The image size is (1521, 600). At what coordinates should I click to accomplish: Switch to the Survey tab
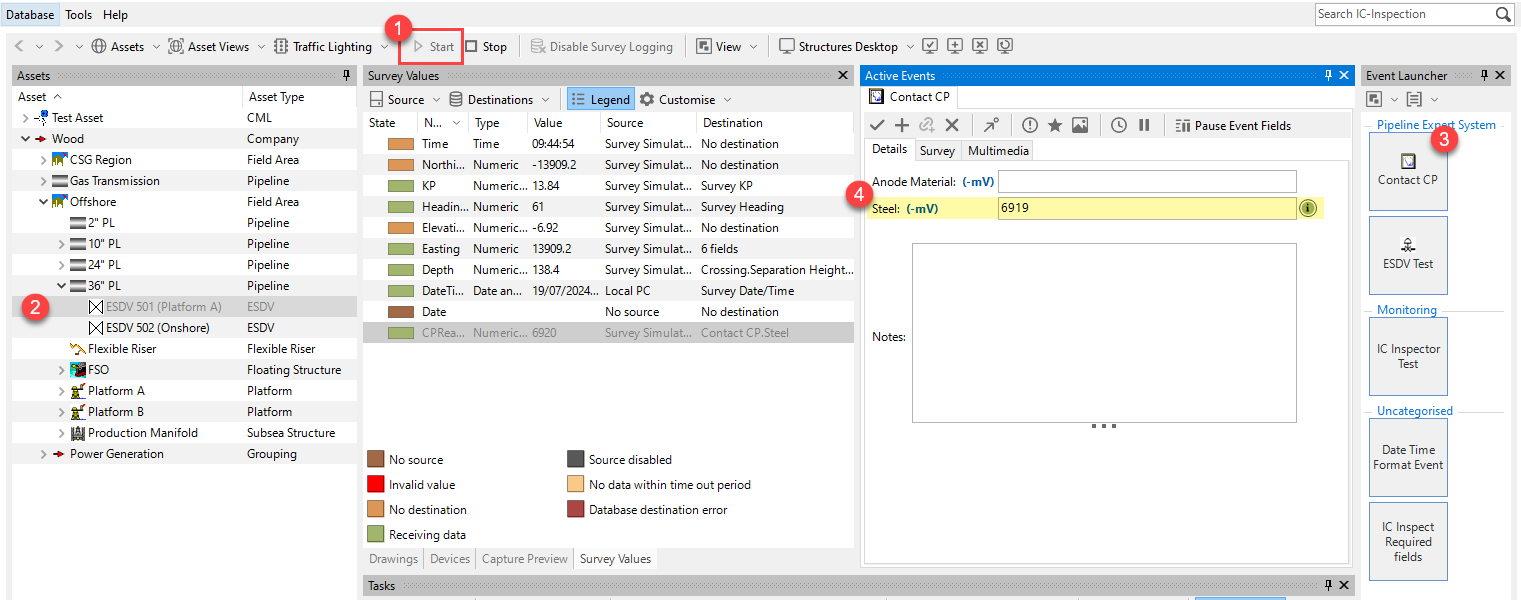click(937, 151)
